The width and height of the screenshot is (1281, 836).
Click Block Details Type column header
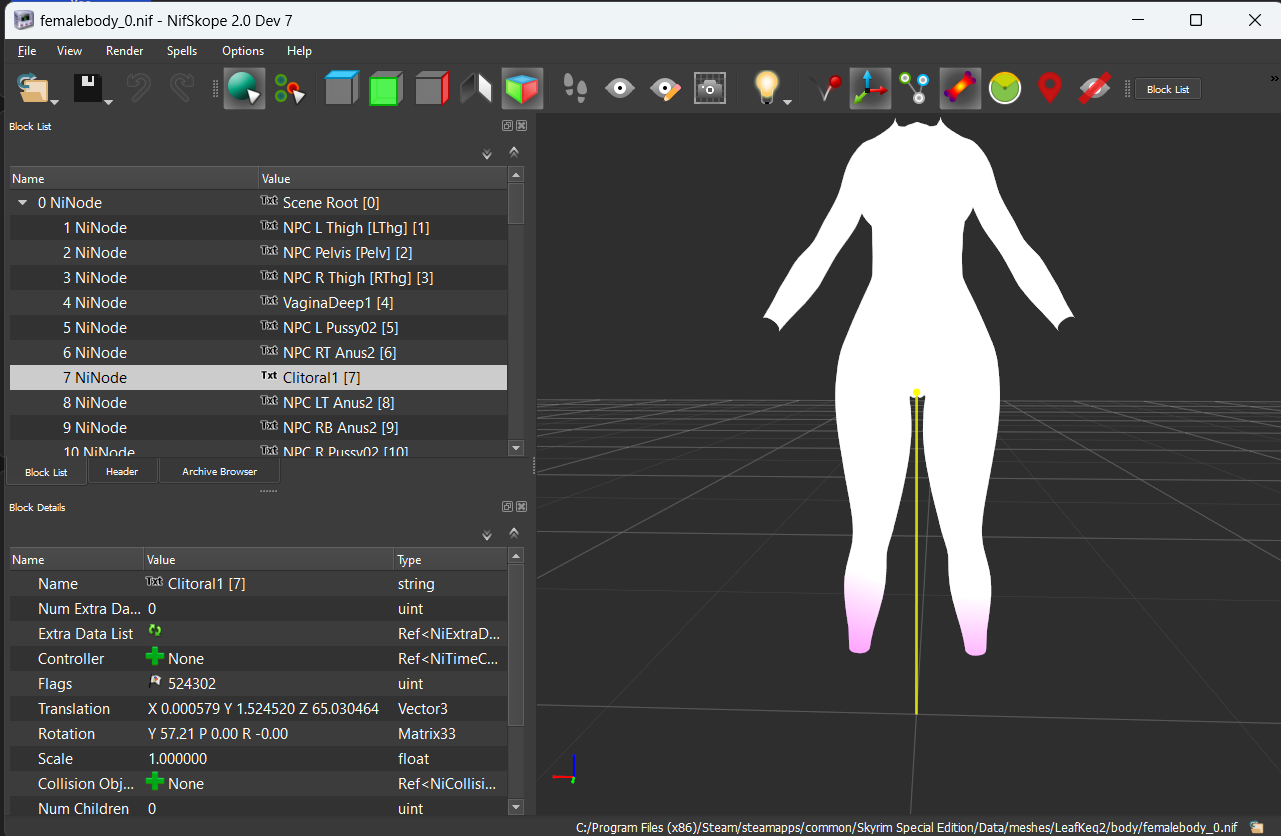tap(450, 559)
